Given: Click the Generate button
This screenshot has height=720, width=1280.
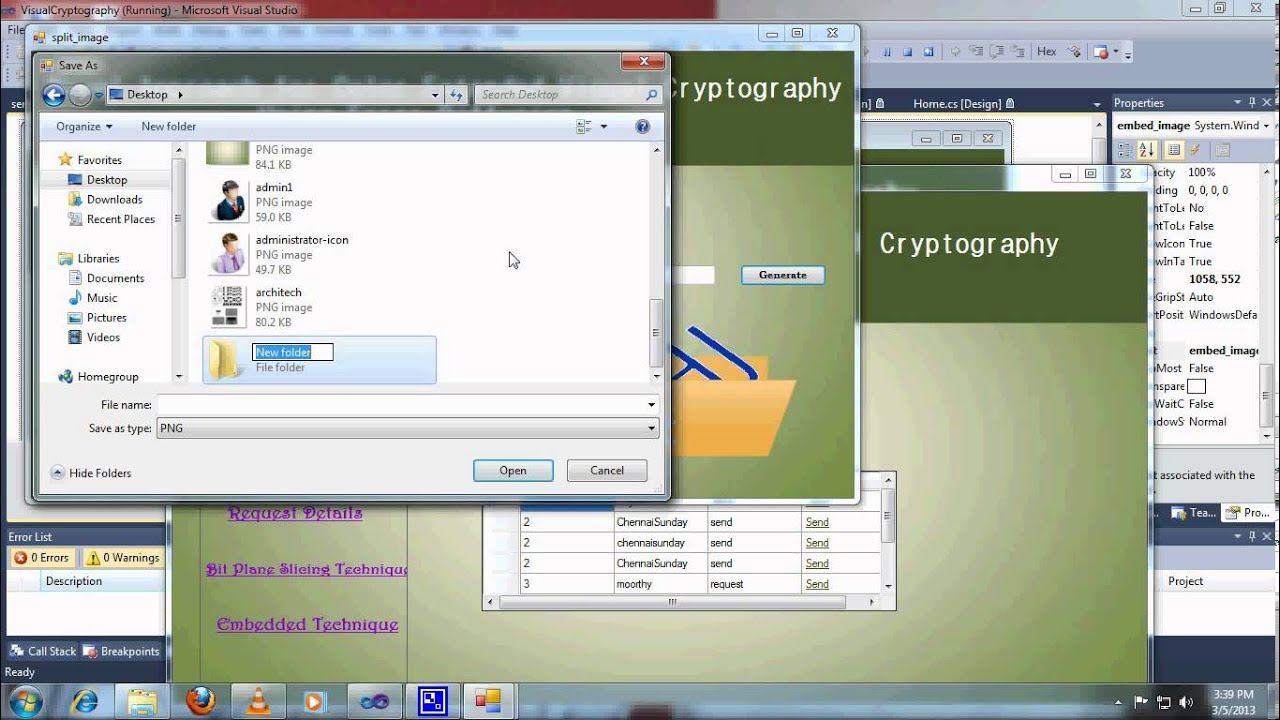Looking at the screenshot, I should 783,275.
